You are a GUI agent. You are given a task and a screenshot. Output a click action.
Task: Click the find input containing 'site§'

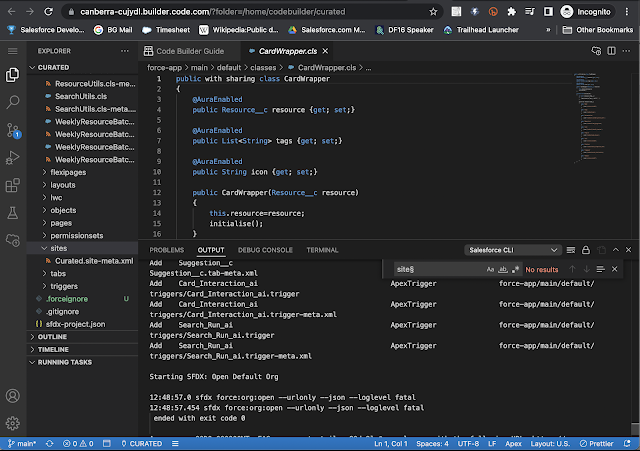439,269
